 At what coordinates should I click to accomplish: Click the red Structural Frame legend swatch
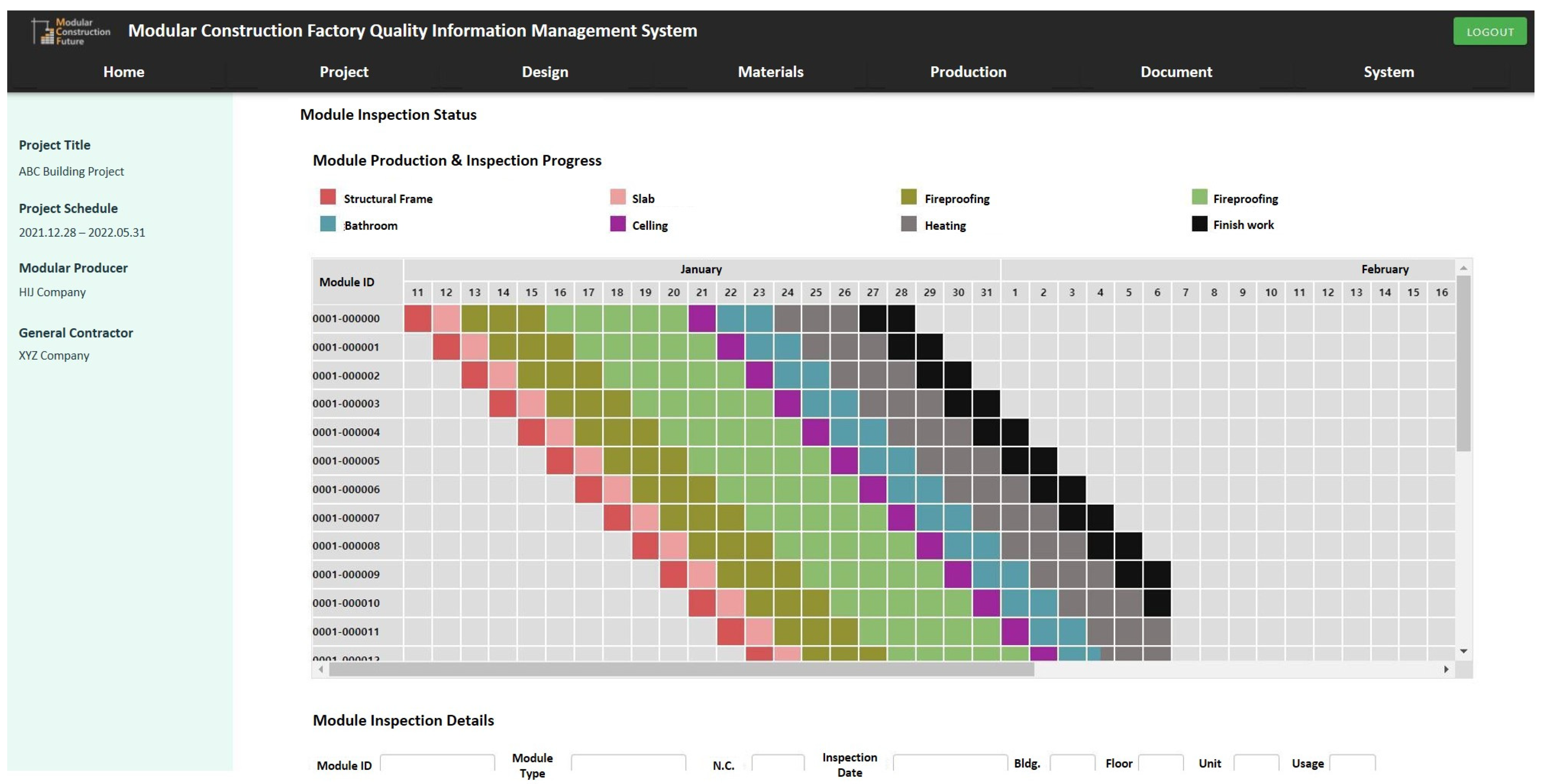pos(328,197)
